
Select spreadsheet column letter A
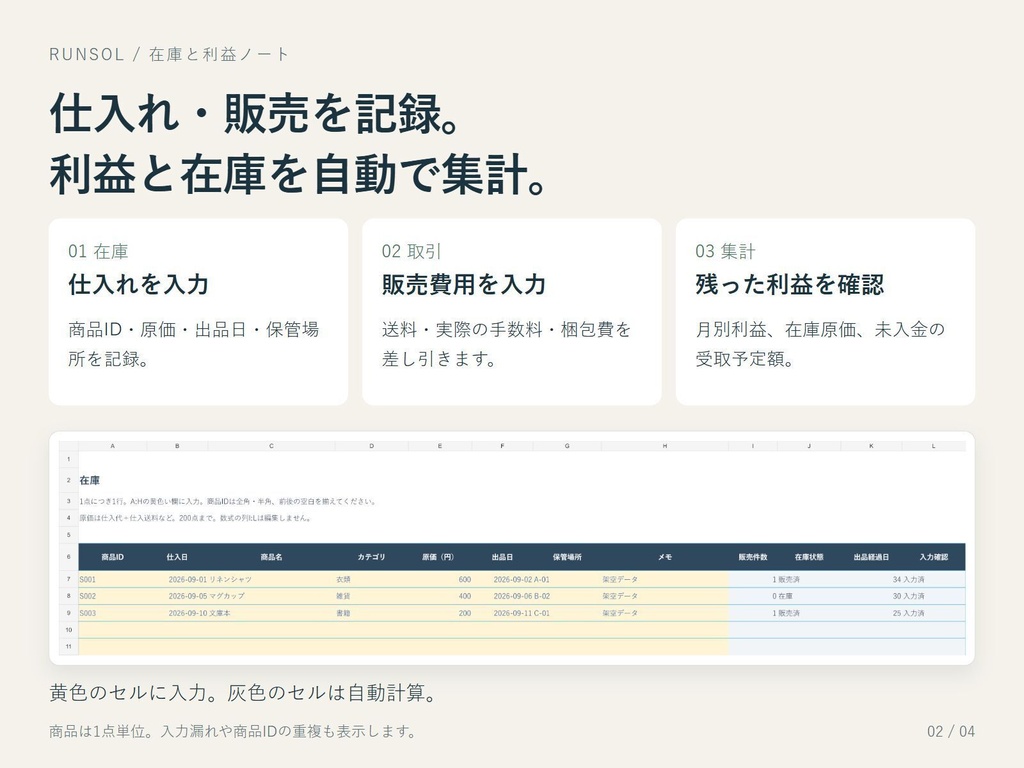click(x=112, y=446)
